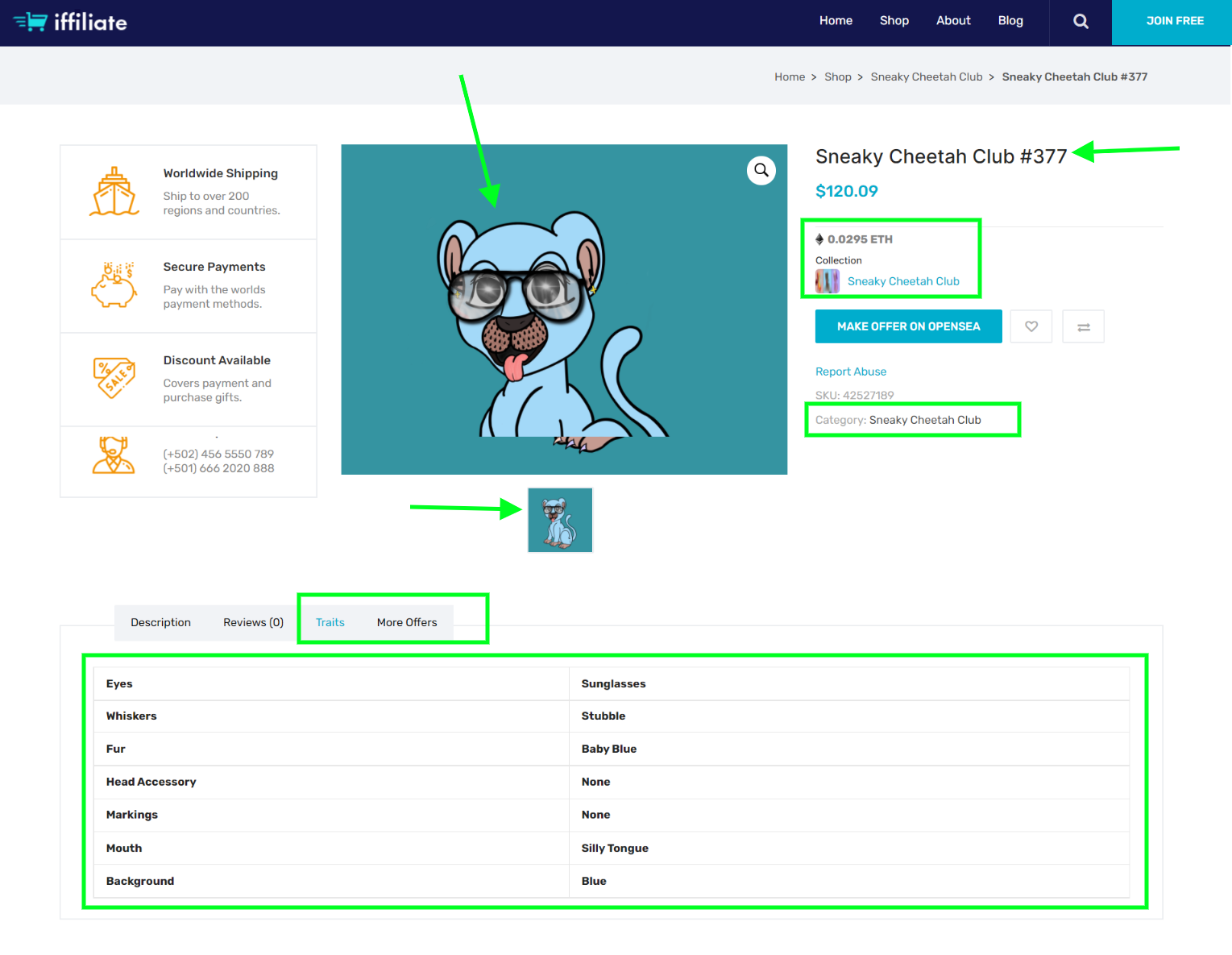The width and height of the screenshot is (1232, 955).
Task: Click the Discount Available heading
Action: click(x=217, y=360)
